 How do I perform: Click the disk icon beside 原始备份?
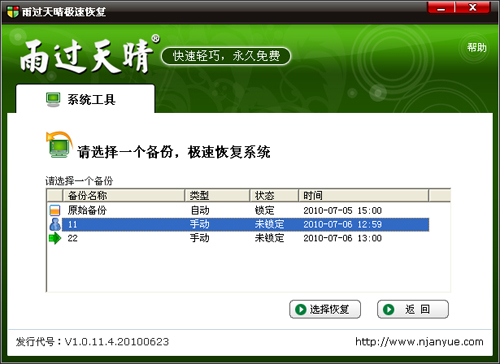[x=55, y=210]
